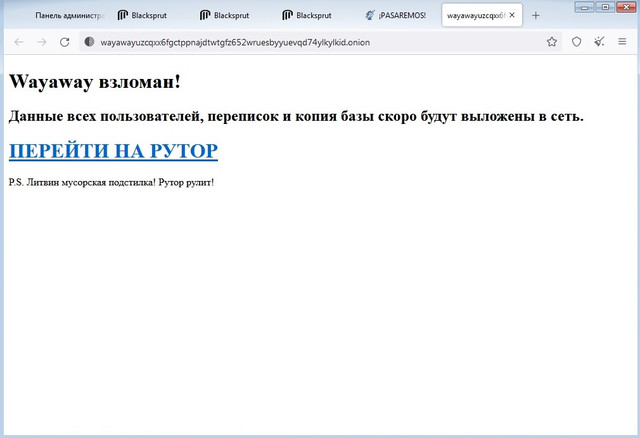Switch to Панель администратора tab

point(69,16)
